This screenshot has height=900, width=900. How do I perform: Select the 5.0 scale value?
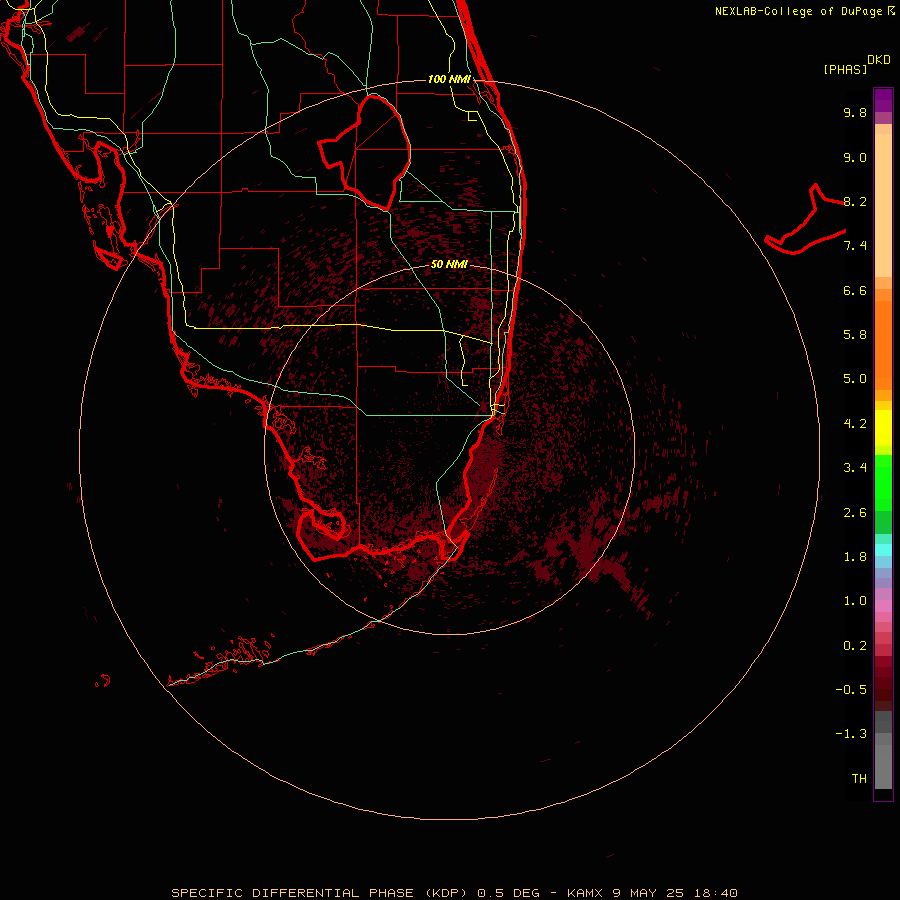(855, 379)
